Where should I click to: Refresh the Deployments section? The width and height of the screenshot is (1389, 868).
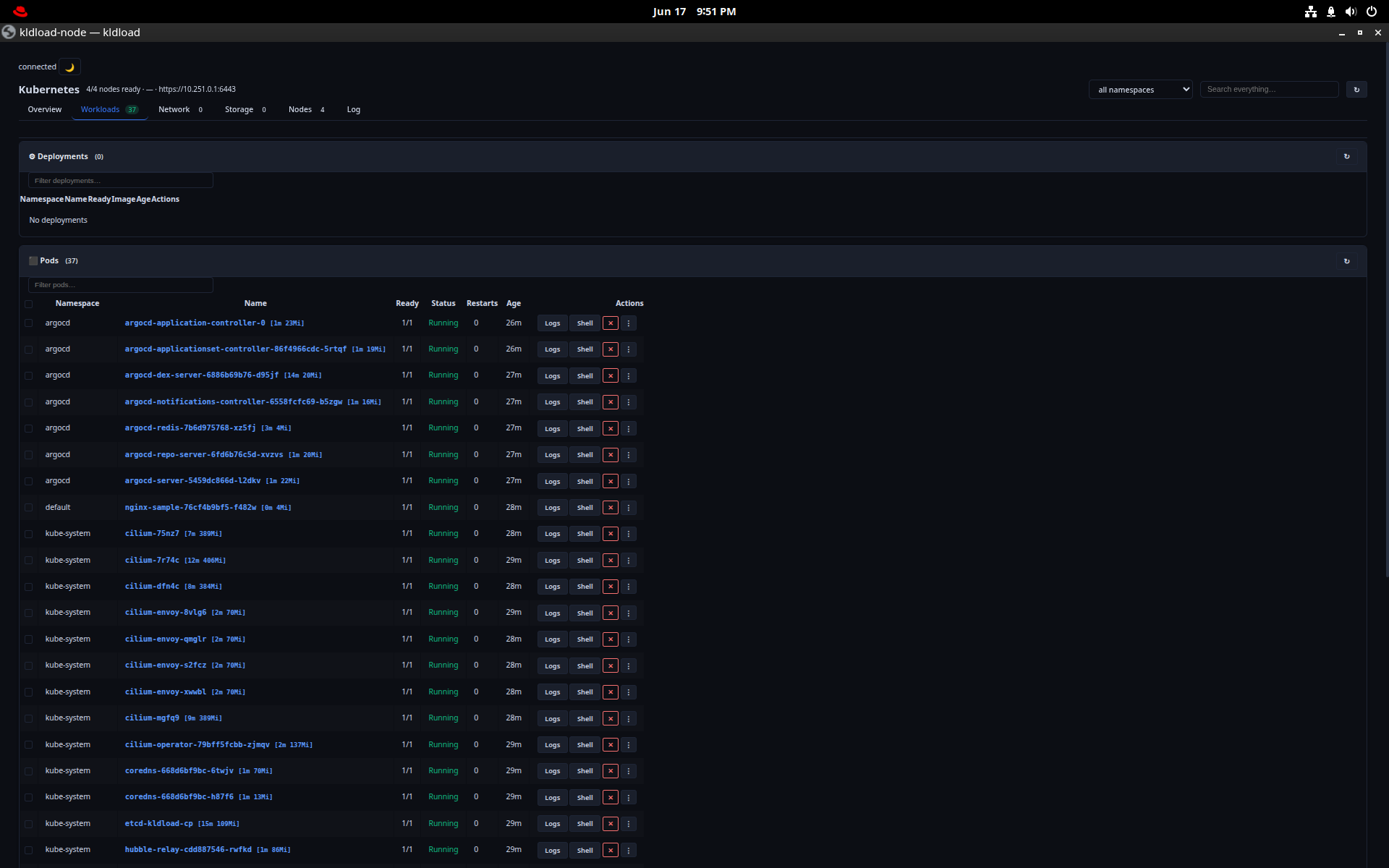[1346, 156]
